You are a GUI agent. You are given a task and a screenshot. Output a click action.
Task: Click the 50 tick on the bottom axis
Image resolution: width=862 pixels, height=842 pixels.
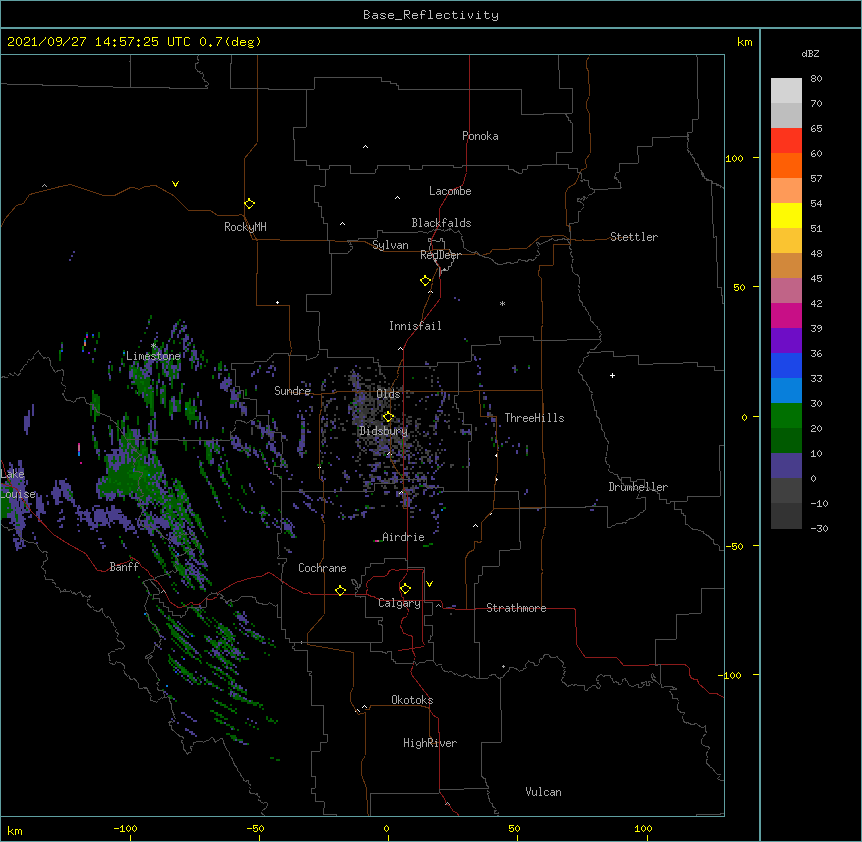[x=514, y=829]
